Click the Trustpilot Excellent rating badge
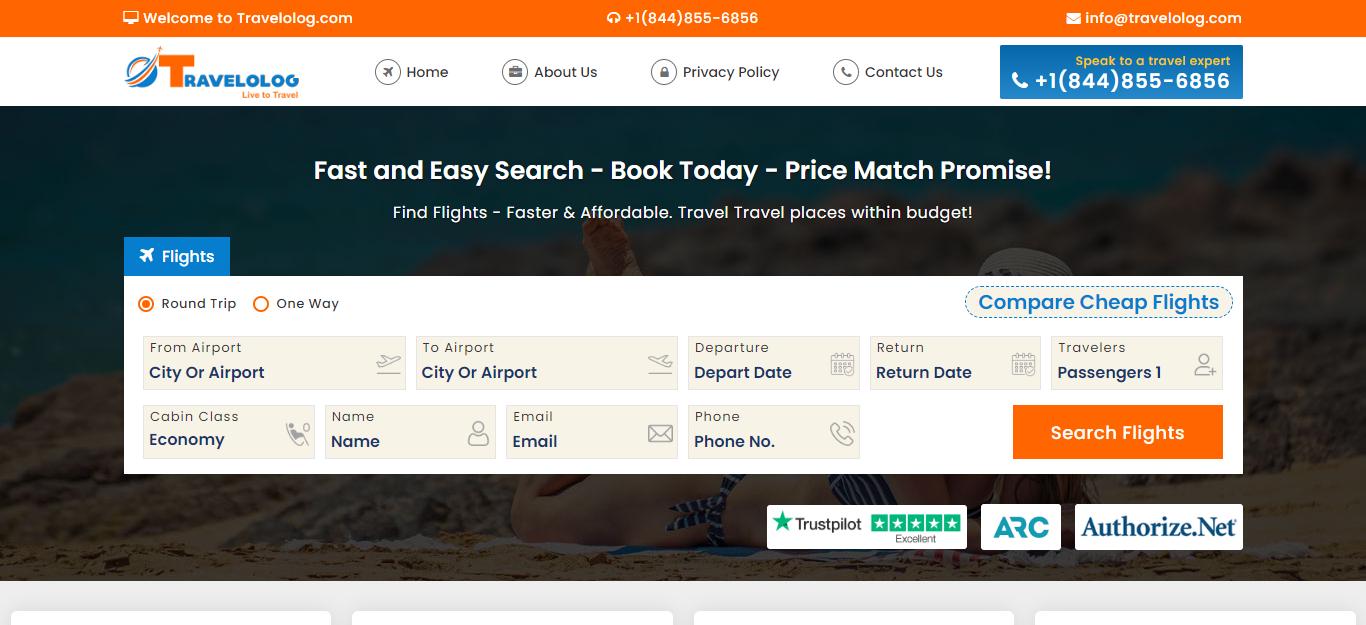Image resolution: width=1366 pixels, height=625 pixels. (x=866, y=527)
